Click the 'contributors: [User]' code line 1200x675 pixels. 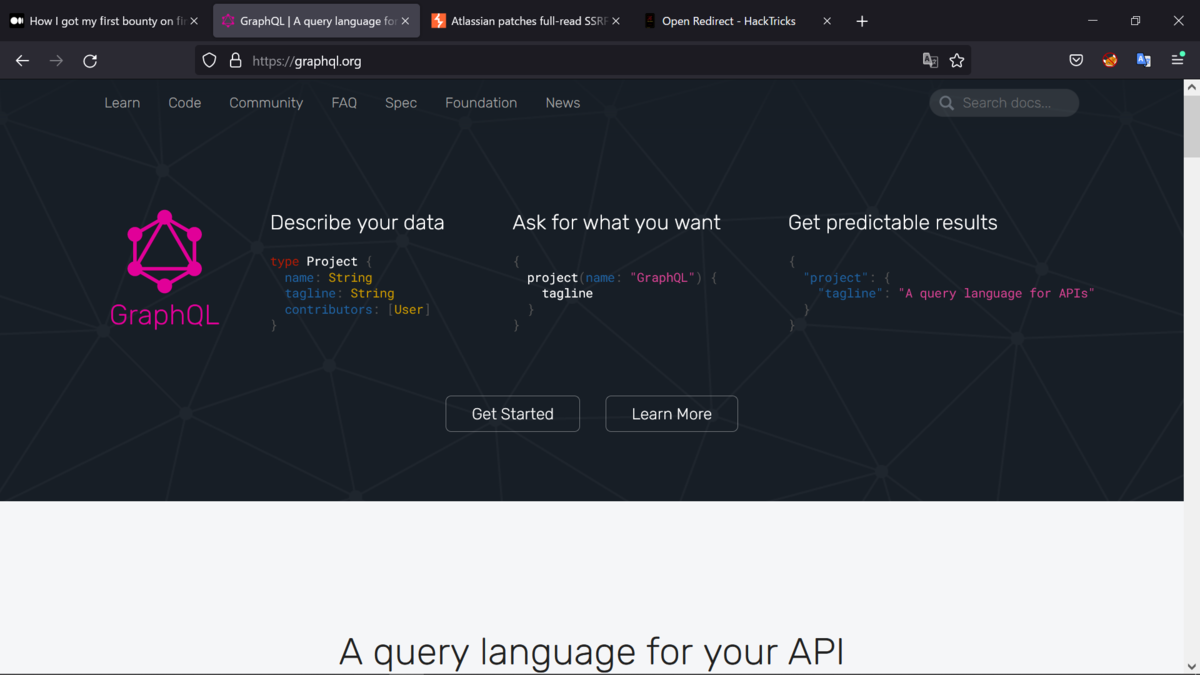(357, 310)
